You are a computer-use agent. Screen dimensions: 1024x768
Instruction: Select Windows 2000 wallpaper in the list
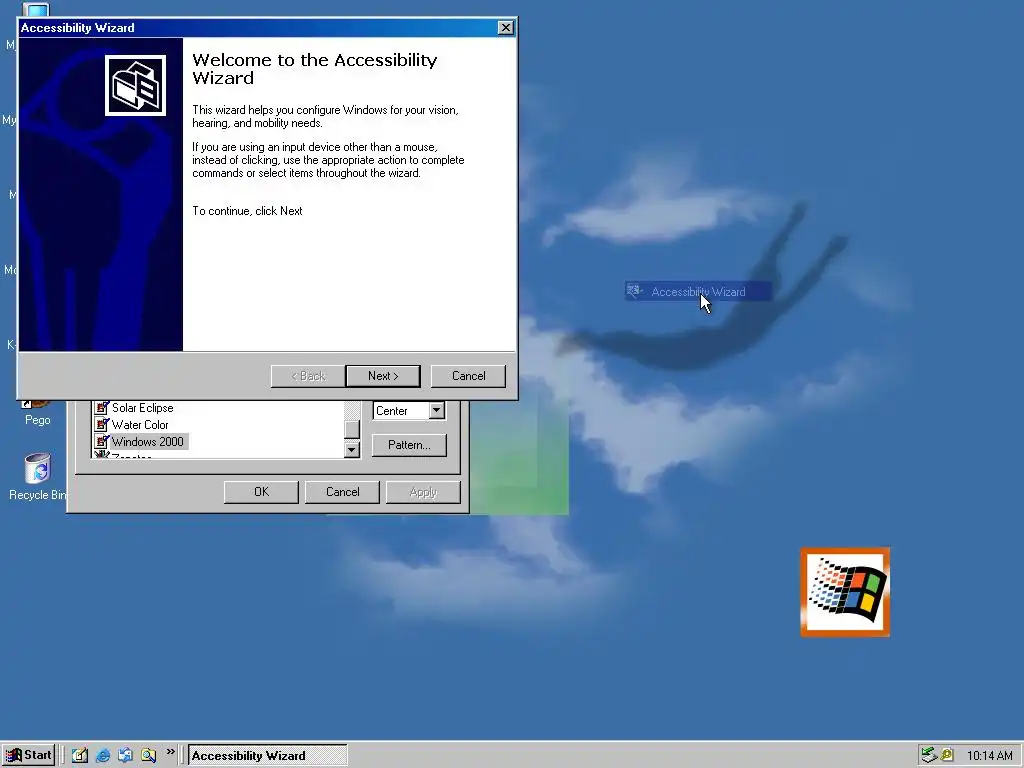[148, 441]
